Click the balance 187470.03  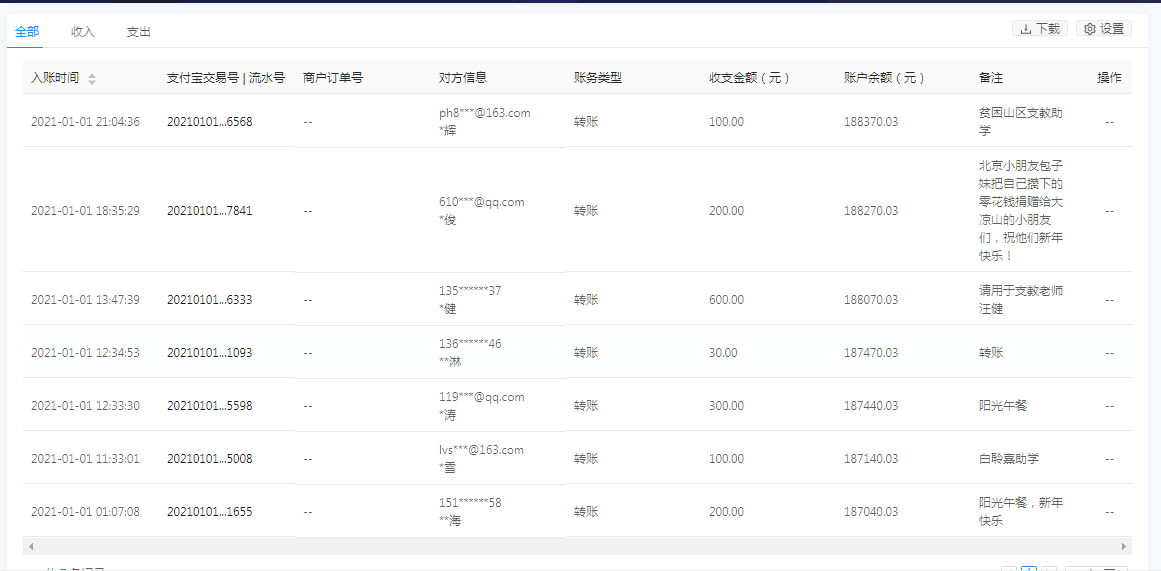[x=871, y=353]
